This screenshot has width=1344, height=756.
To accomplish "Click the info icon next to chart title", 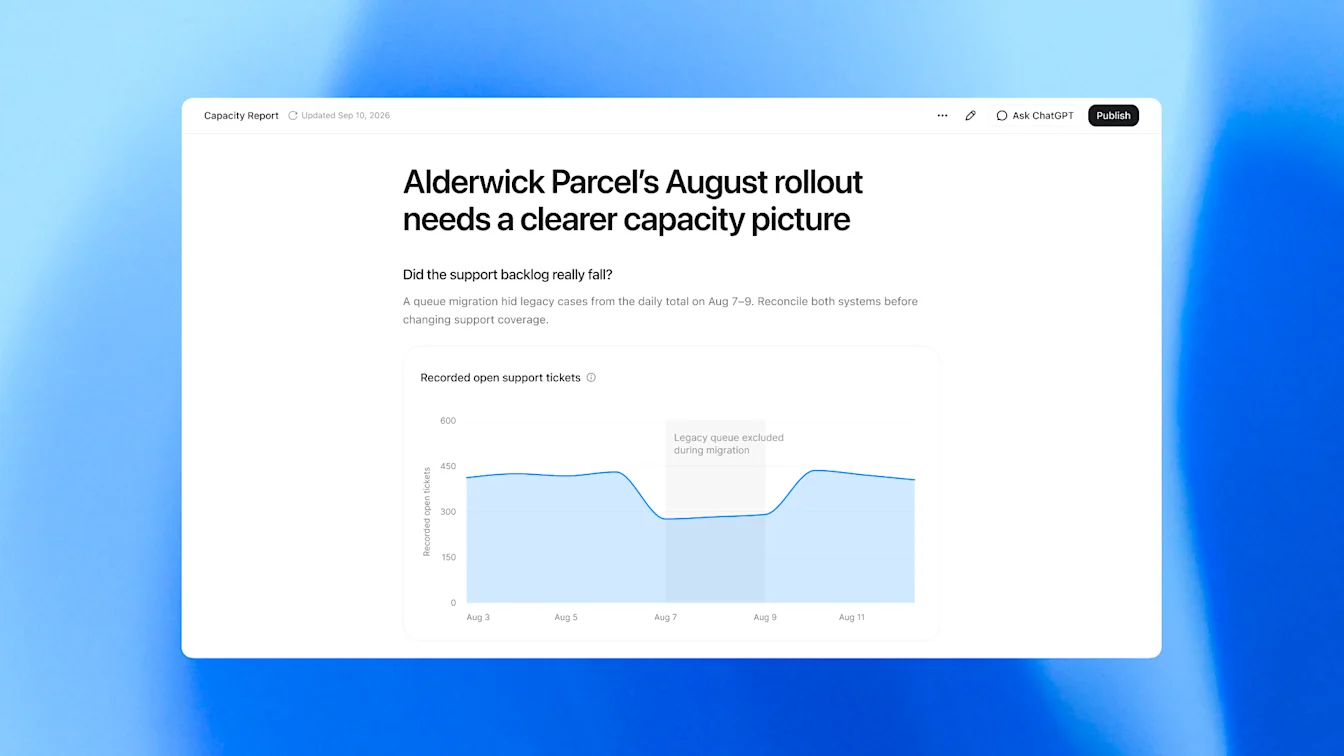I will [x=591, y=378].
